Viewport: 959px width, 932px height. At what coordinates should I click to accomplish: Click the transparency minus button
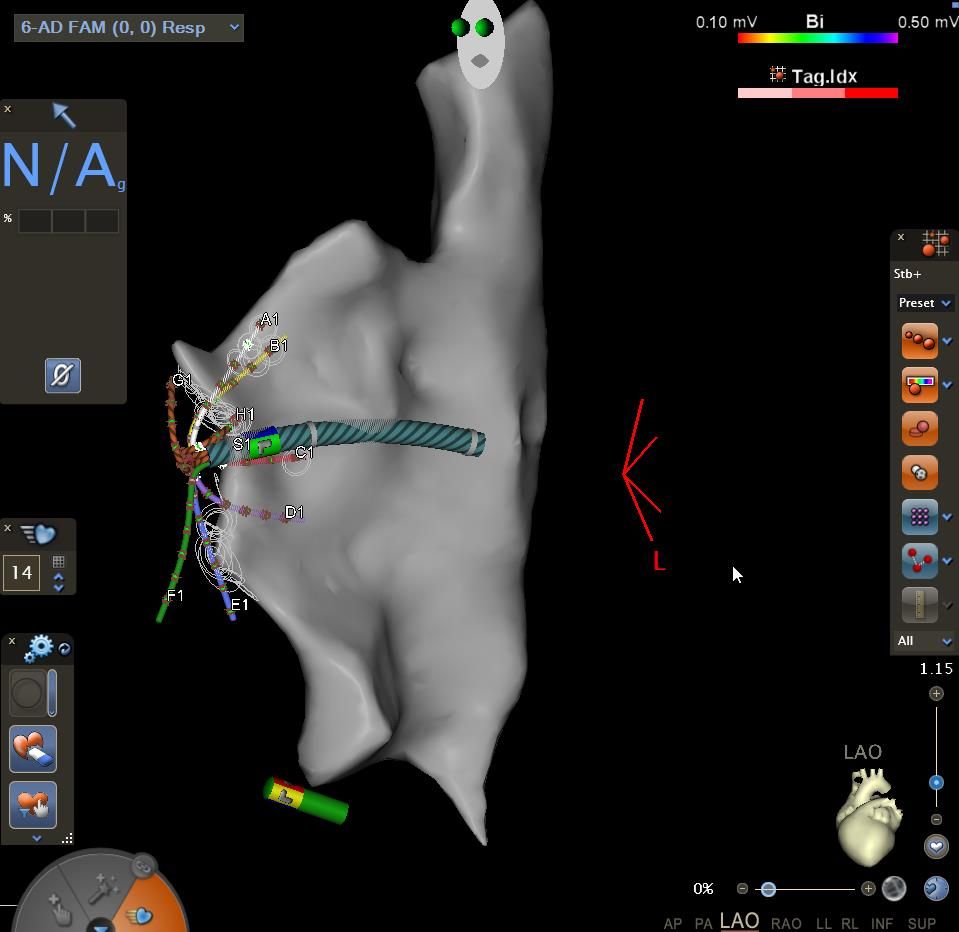[742, 888]
